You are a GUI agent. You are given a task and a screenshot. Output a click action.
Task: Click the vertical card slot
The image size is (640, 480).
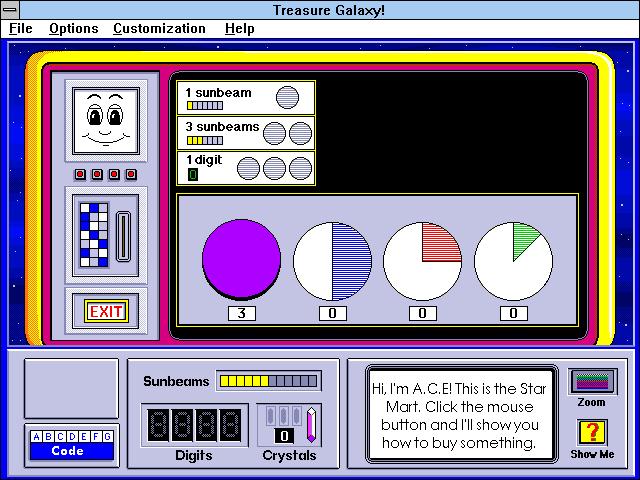(x=123, y=236)
